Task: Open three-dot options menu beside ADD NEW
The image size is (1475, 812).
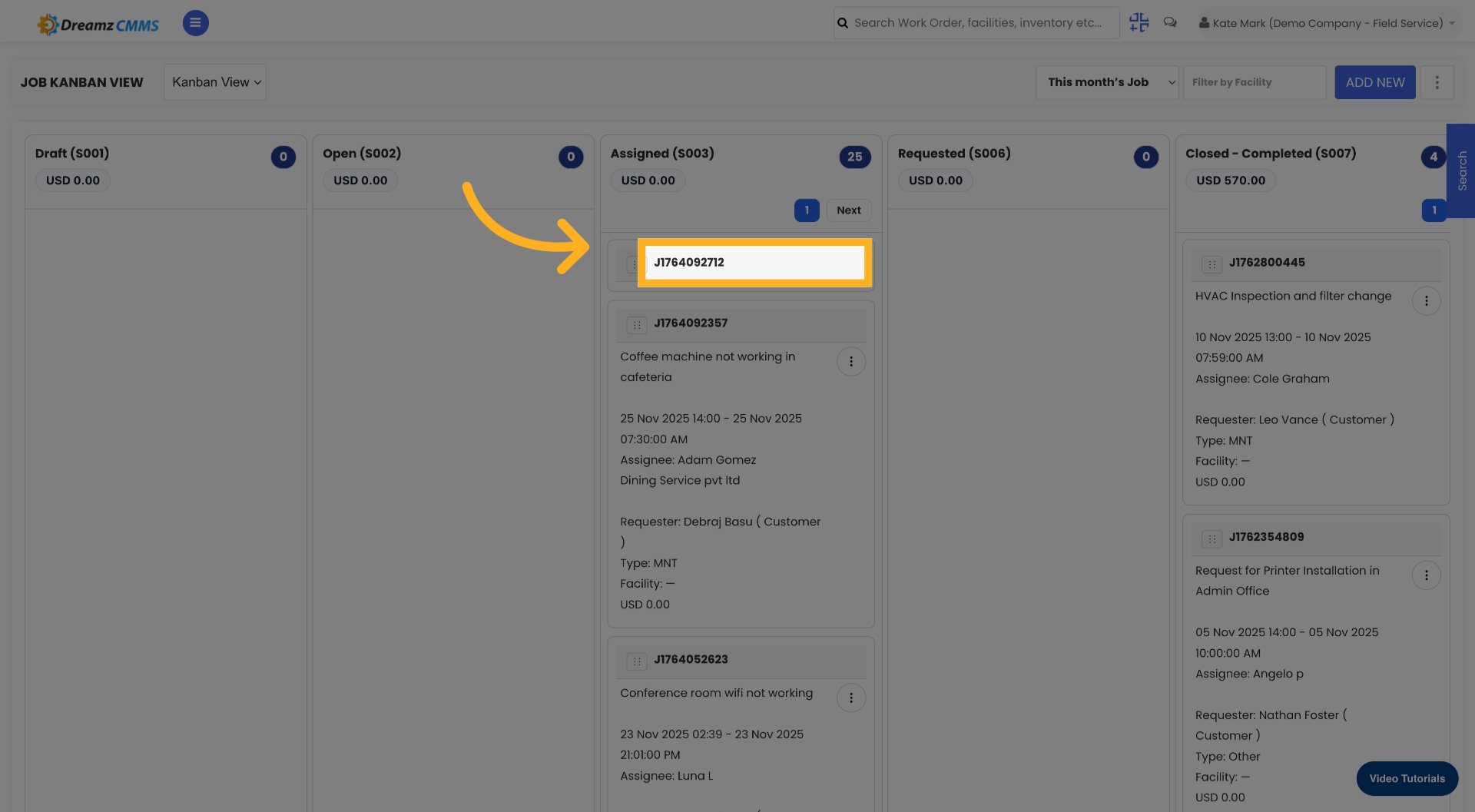Action: point(1437,82)
